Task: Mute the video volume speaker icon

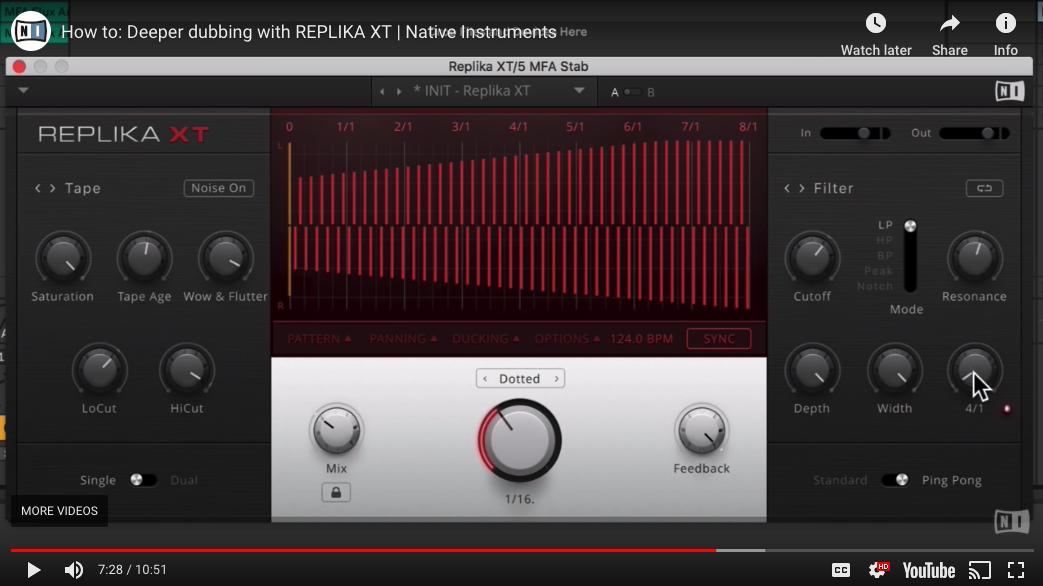Action: (73, 570)
